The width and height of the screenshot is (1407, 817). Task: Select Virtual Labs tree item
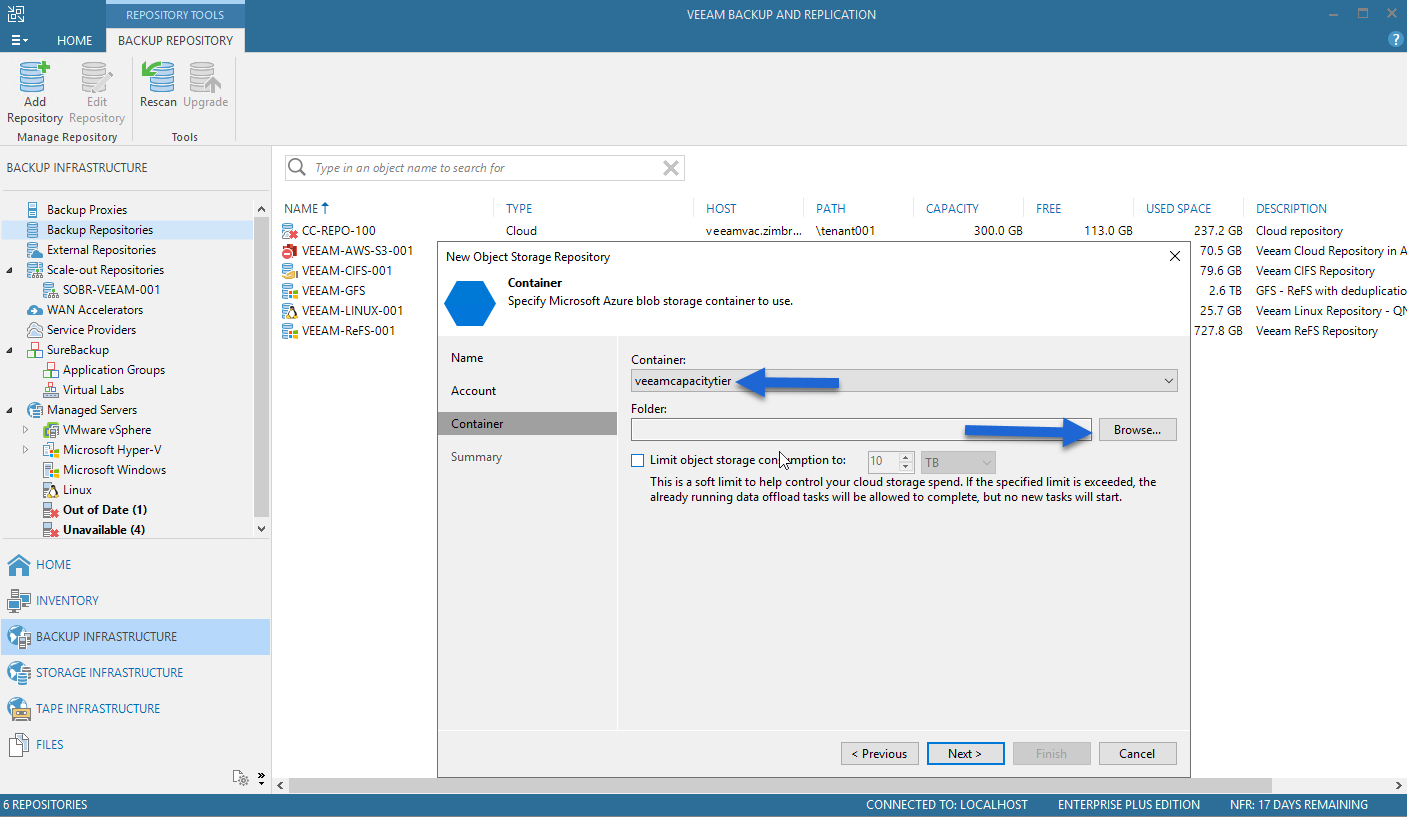point(94,390)
